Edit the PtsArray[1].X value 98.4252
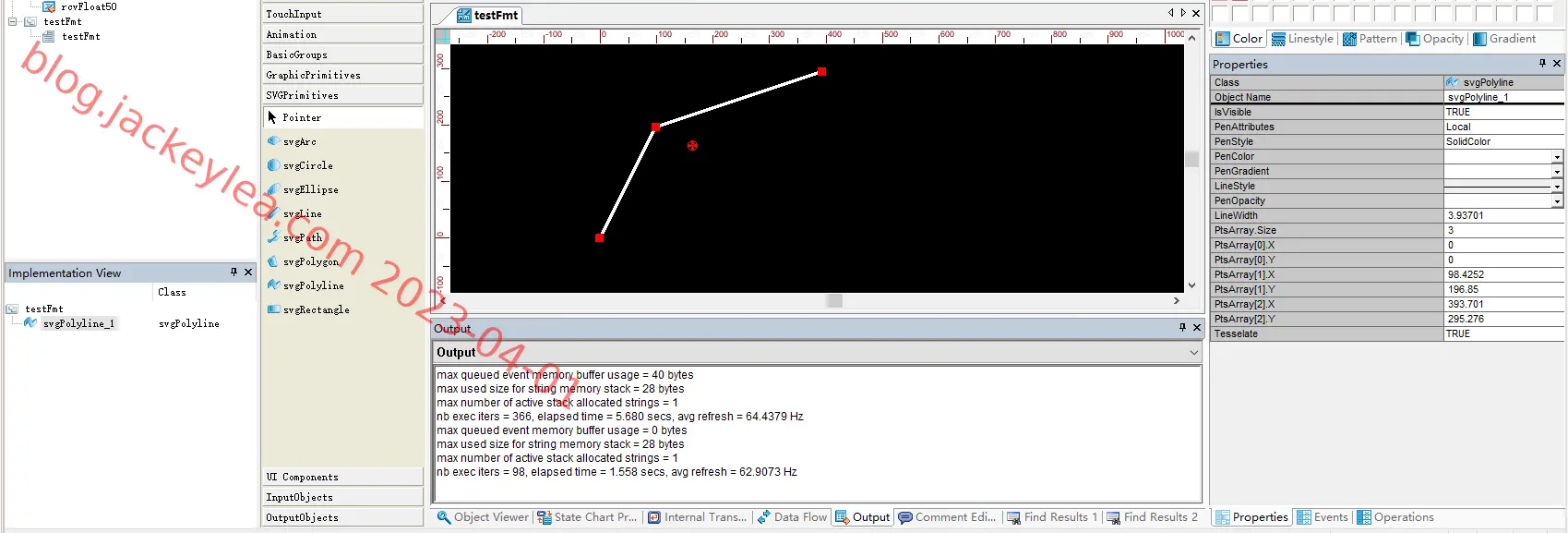Viewport: 1568px width, 533px height. pos(1503,274)
